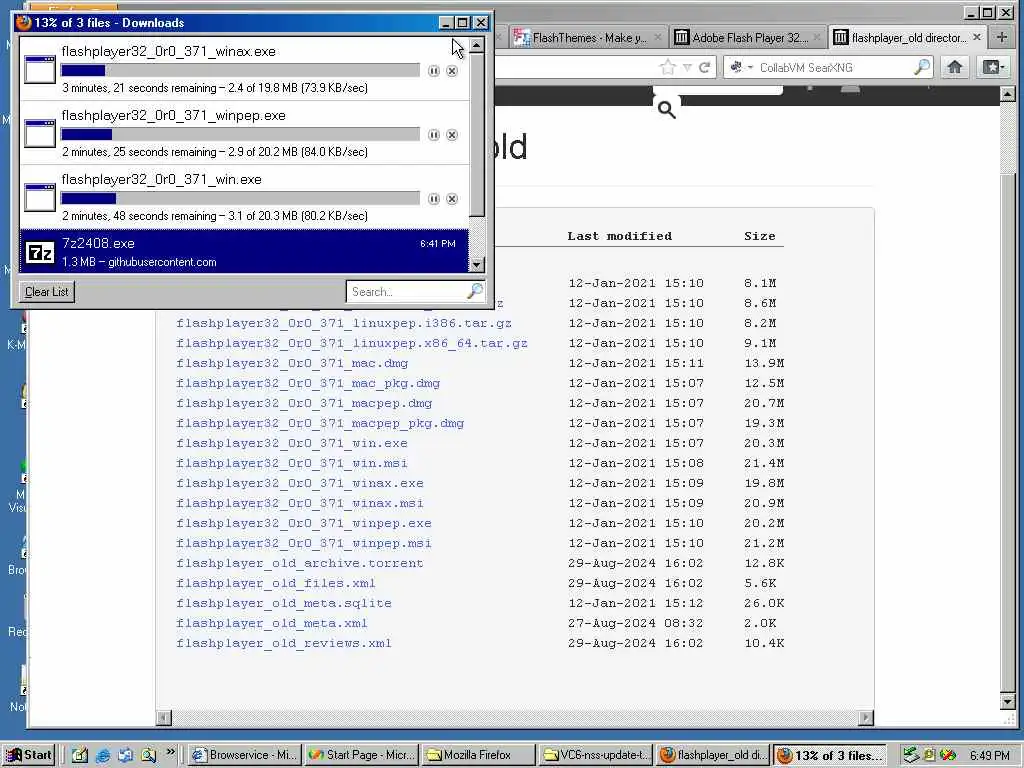The height and width of the screenshot is (768, 1024).
Task: Open search engine dropdown in Firefox search bar
Action: tap(750, 67)
